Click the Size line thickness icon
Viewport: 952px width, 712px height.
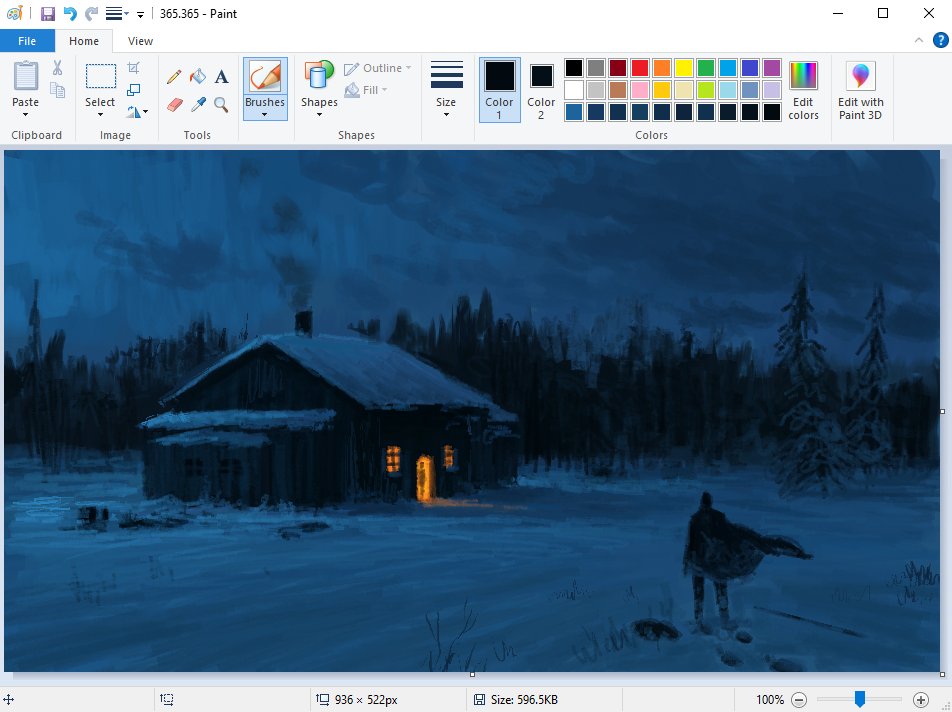446,75
